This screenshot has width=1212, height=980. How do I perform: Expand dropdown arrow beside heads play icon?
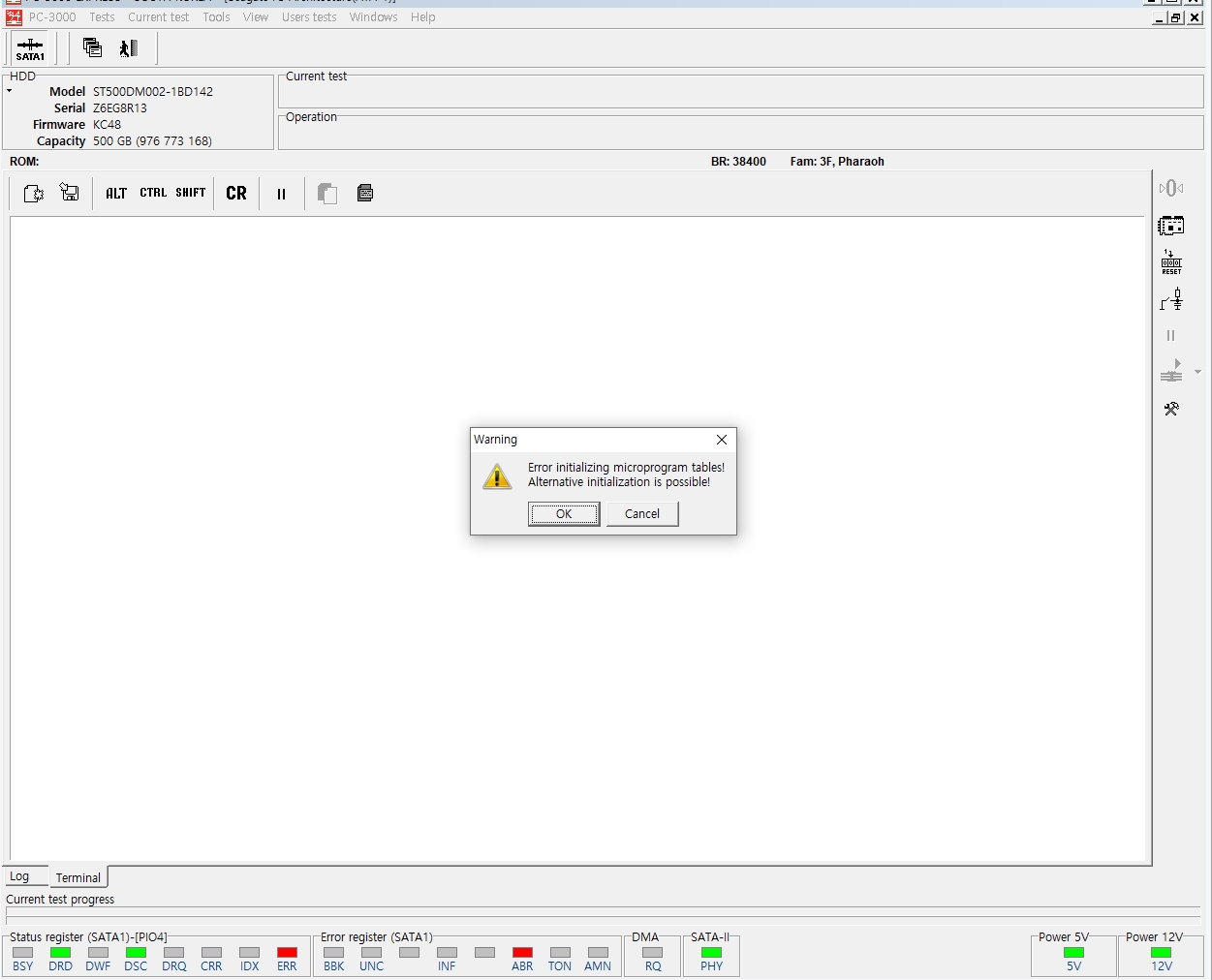pyautogui.click(x=1197, y=372)
